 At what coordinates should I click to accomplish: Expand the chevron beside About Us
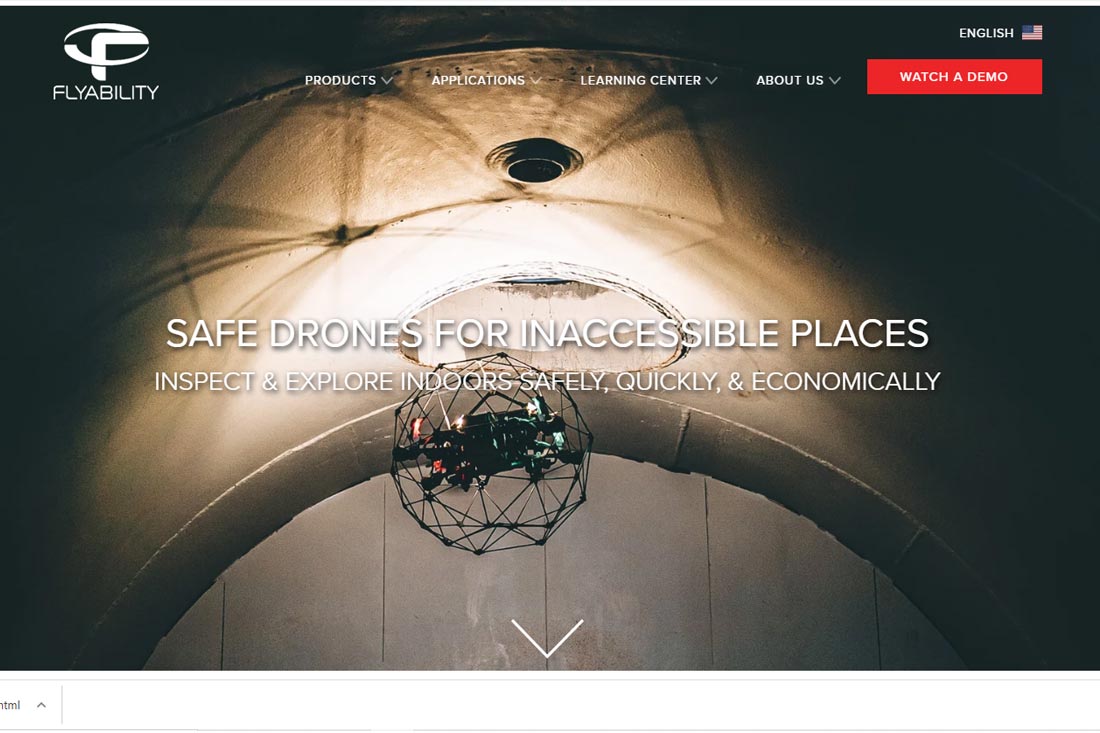[834, 81]
